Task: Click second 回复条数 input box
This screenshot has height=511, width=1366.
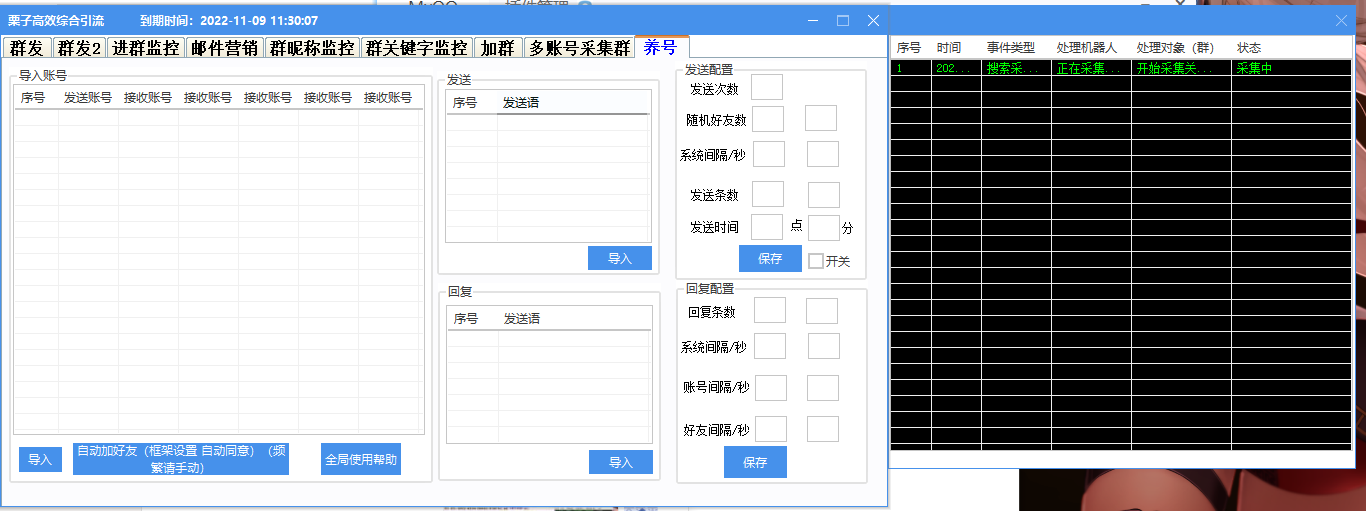Action: [x=822, y=311]
